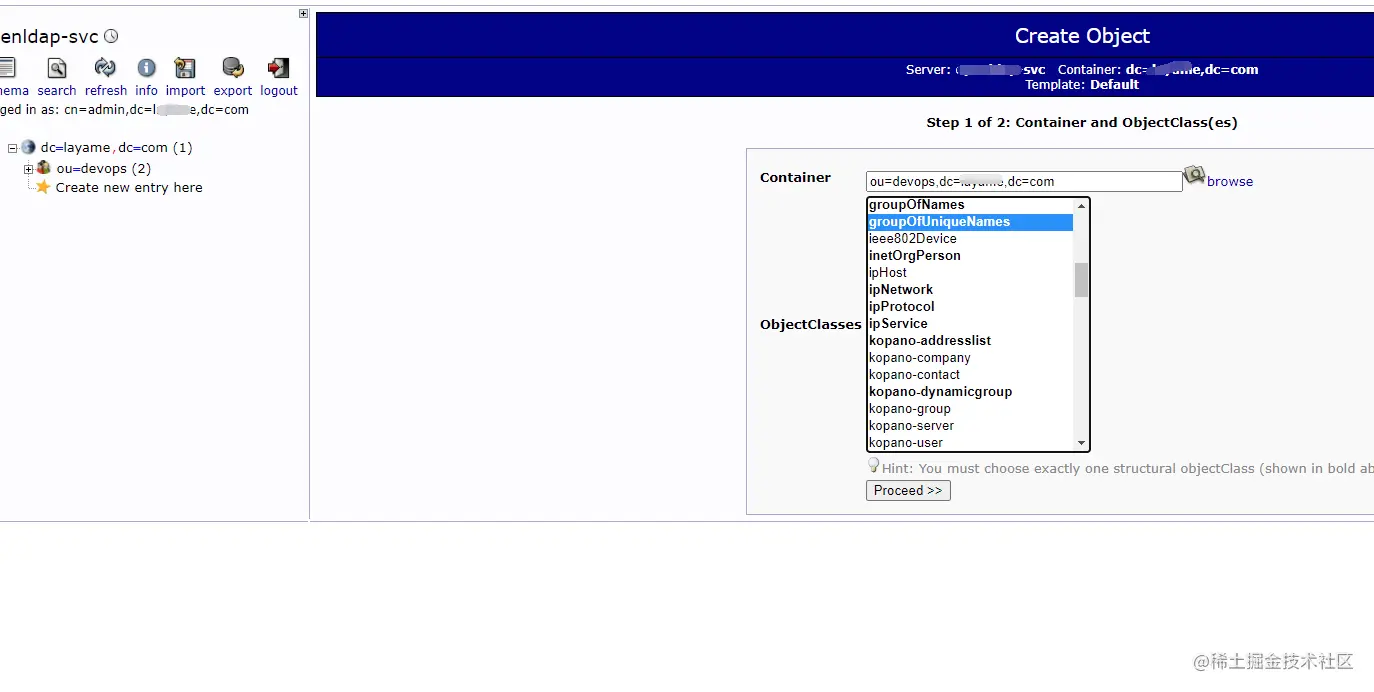Click the browse container icon
1374x692 pixels.
(1194, 176)
